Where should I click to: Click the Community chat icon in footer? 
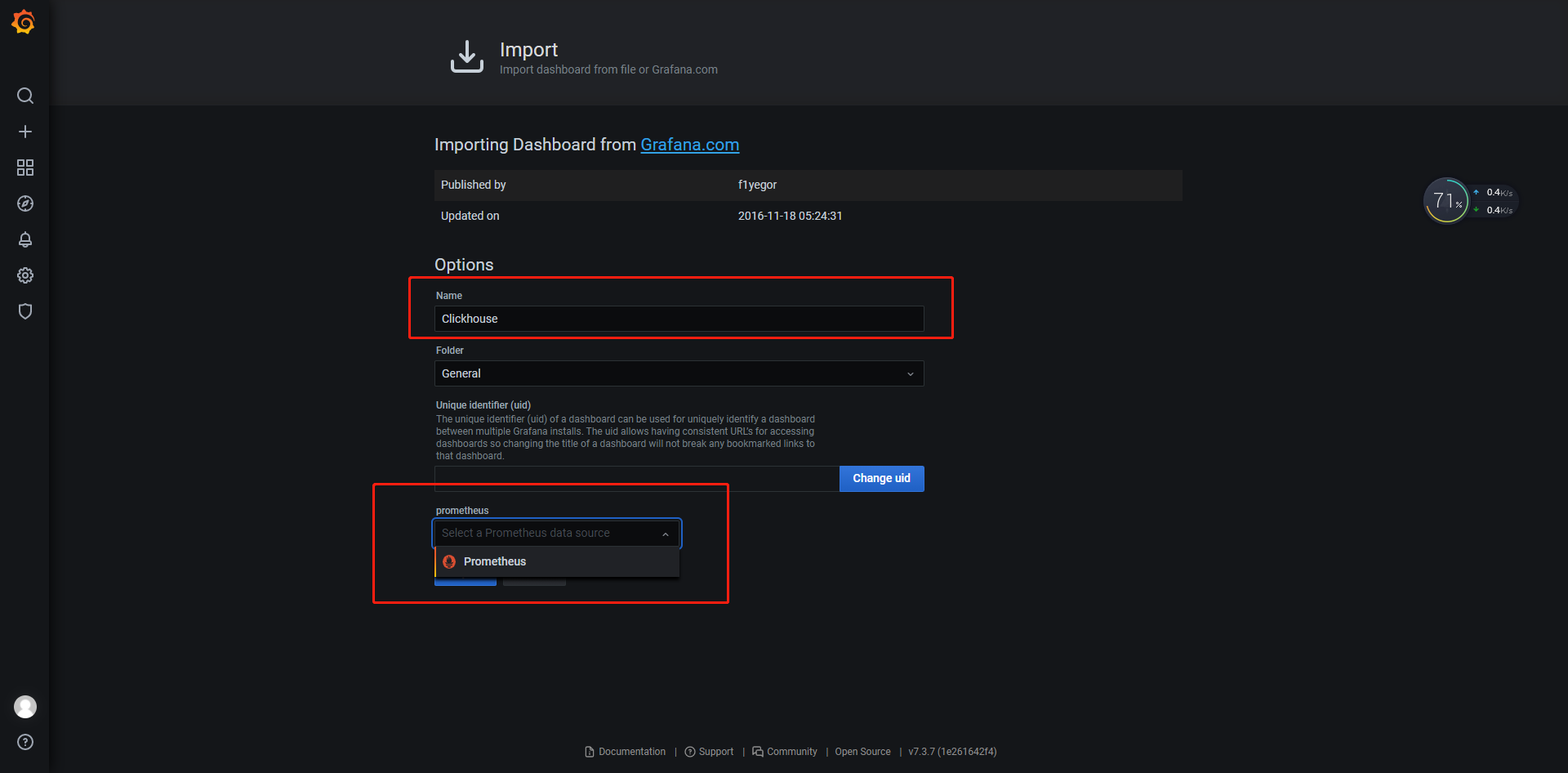(758, 752)
